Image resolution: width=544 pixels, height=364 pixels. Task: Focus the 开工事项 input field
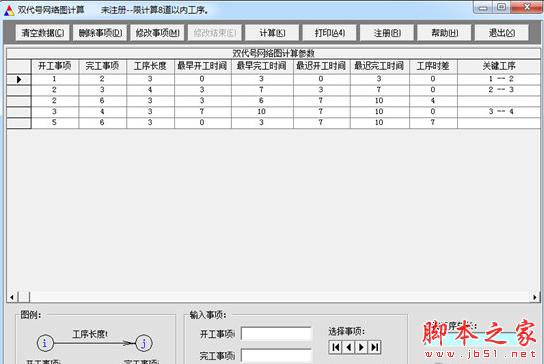[x=276, y=334]
